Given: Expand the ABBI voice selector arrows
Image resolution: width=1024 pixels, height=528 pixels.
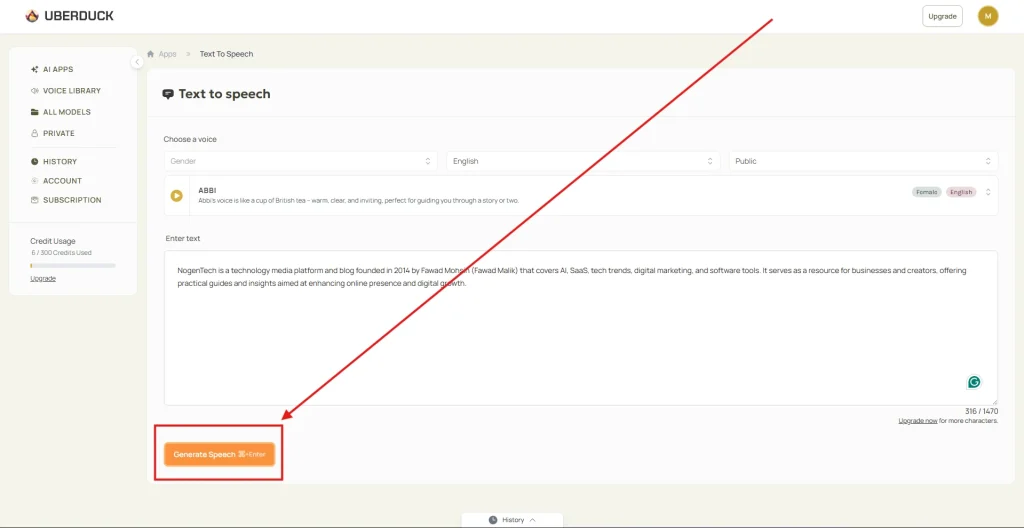Looking at the screenshot, I should point(988,192).
